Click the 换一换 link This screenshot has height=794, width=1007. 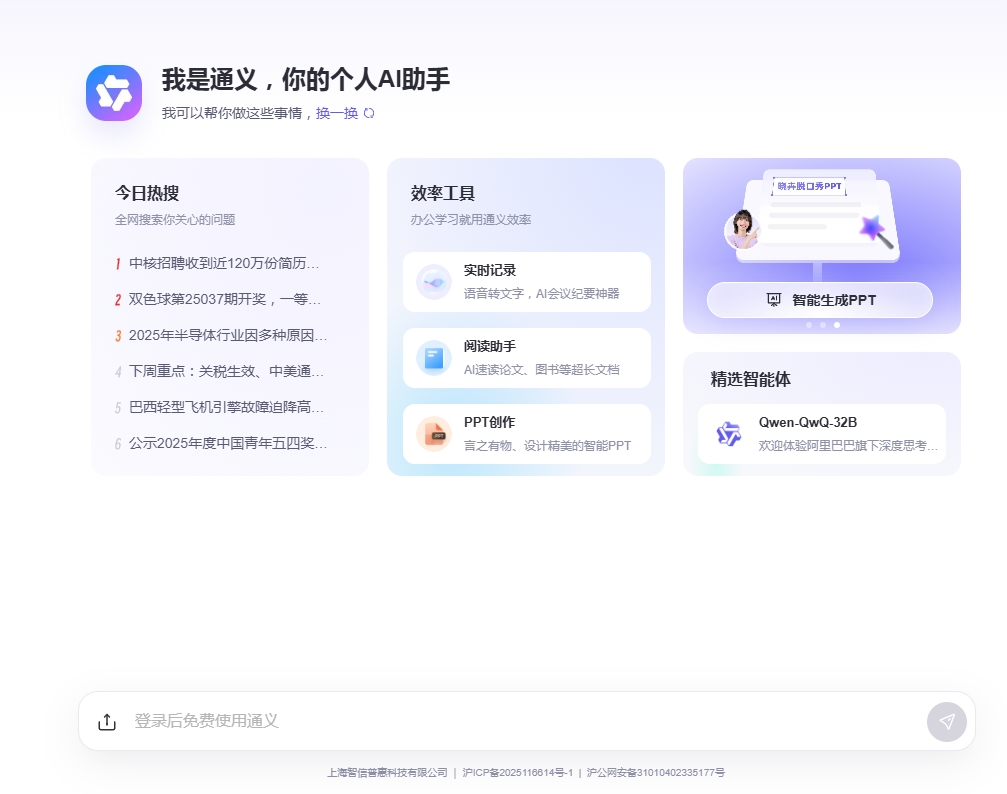tap(337, 113)
